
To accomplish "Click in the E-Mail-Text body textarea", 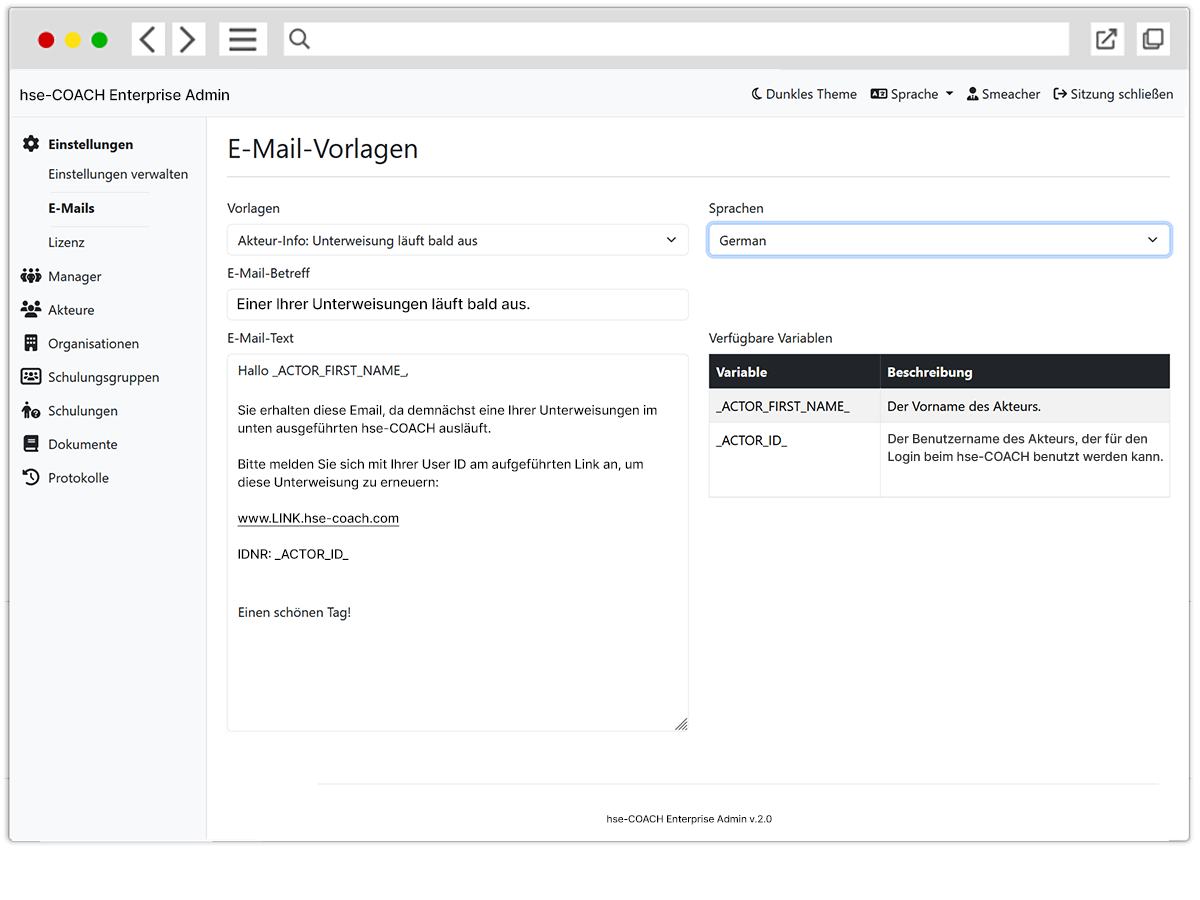I will pyautogui.click(x=457, y=660).
